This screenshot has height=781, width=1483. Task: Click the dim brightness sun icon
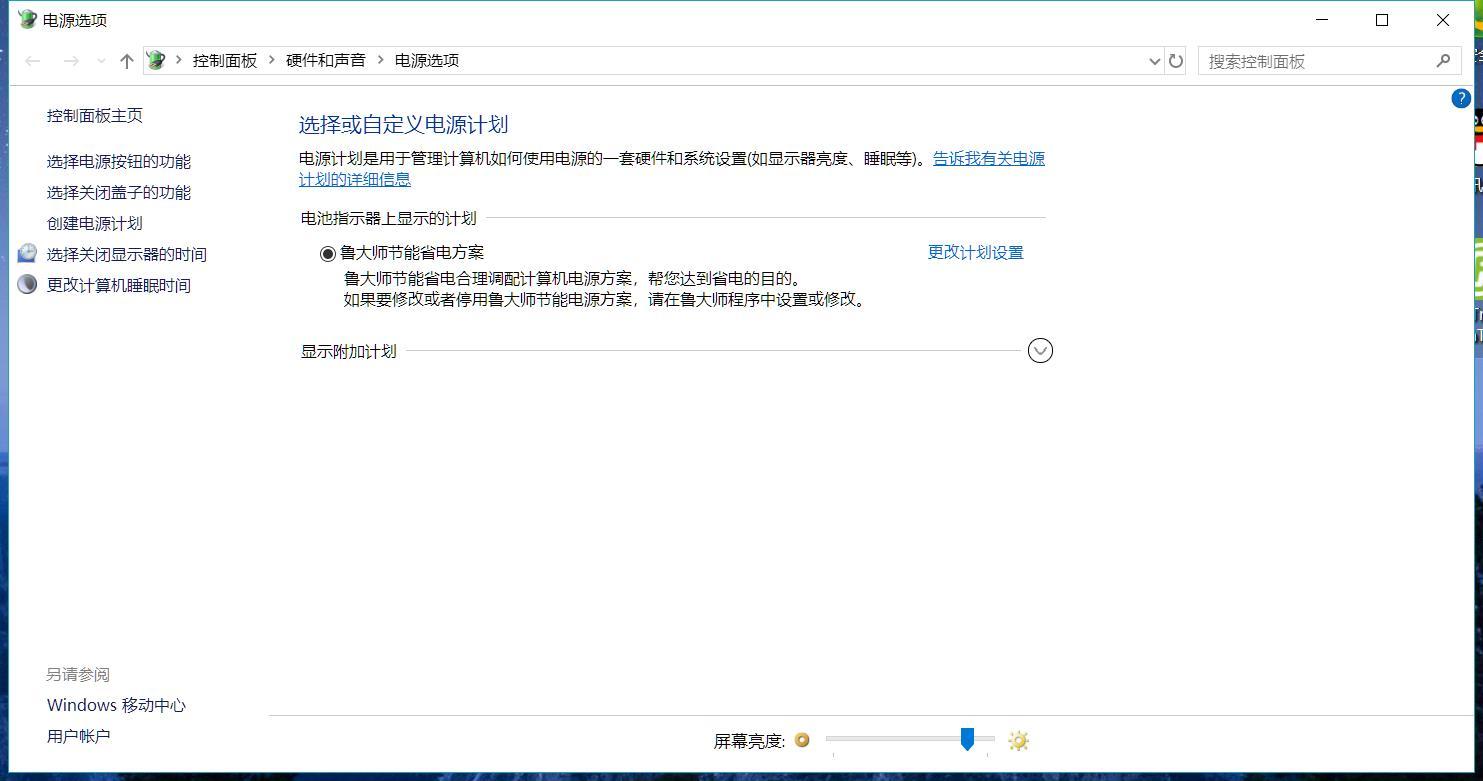click(802, 740)
